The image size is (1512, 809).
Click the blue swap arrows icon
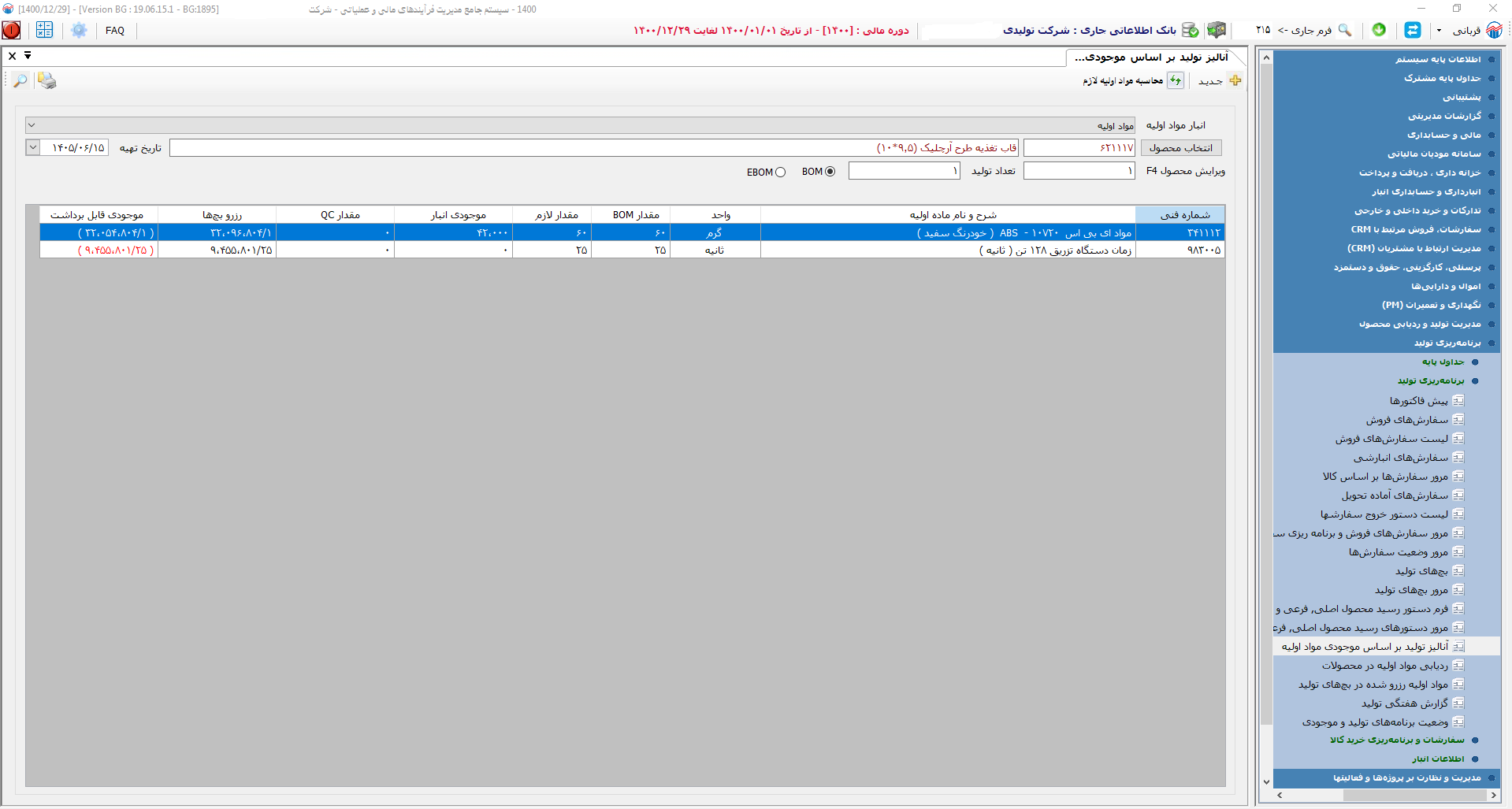1413,30
